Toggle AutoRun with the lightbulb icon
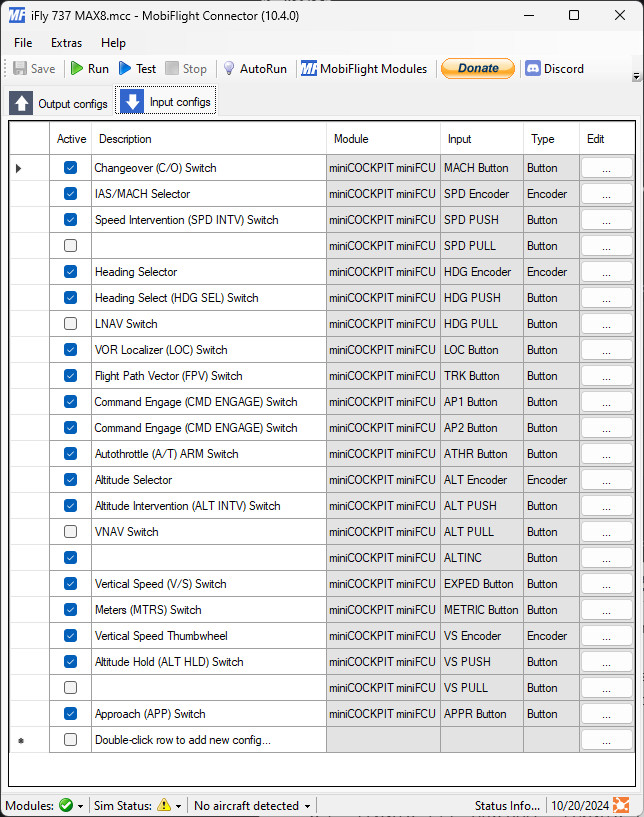This screenshot has height=817, width=644. click(229, 69)
